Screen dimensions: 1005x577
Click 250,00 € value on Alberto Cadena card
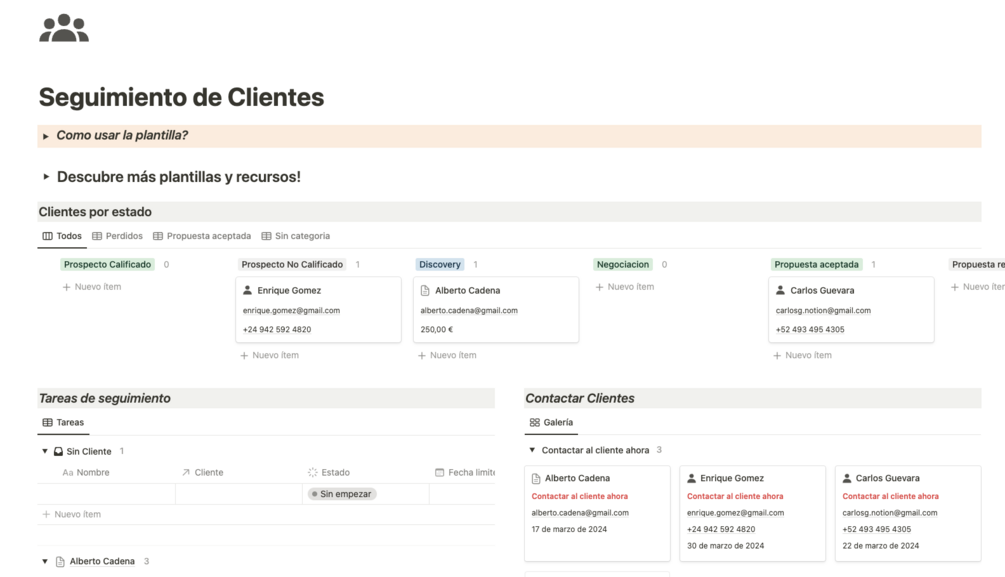436,330
